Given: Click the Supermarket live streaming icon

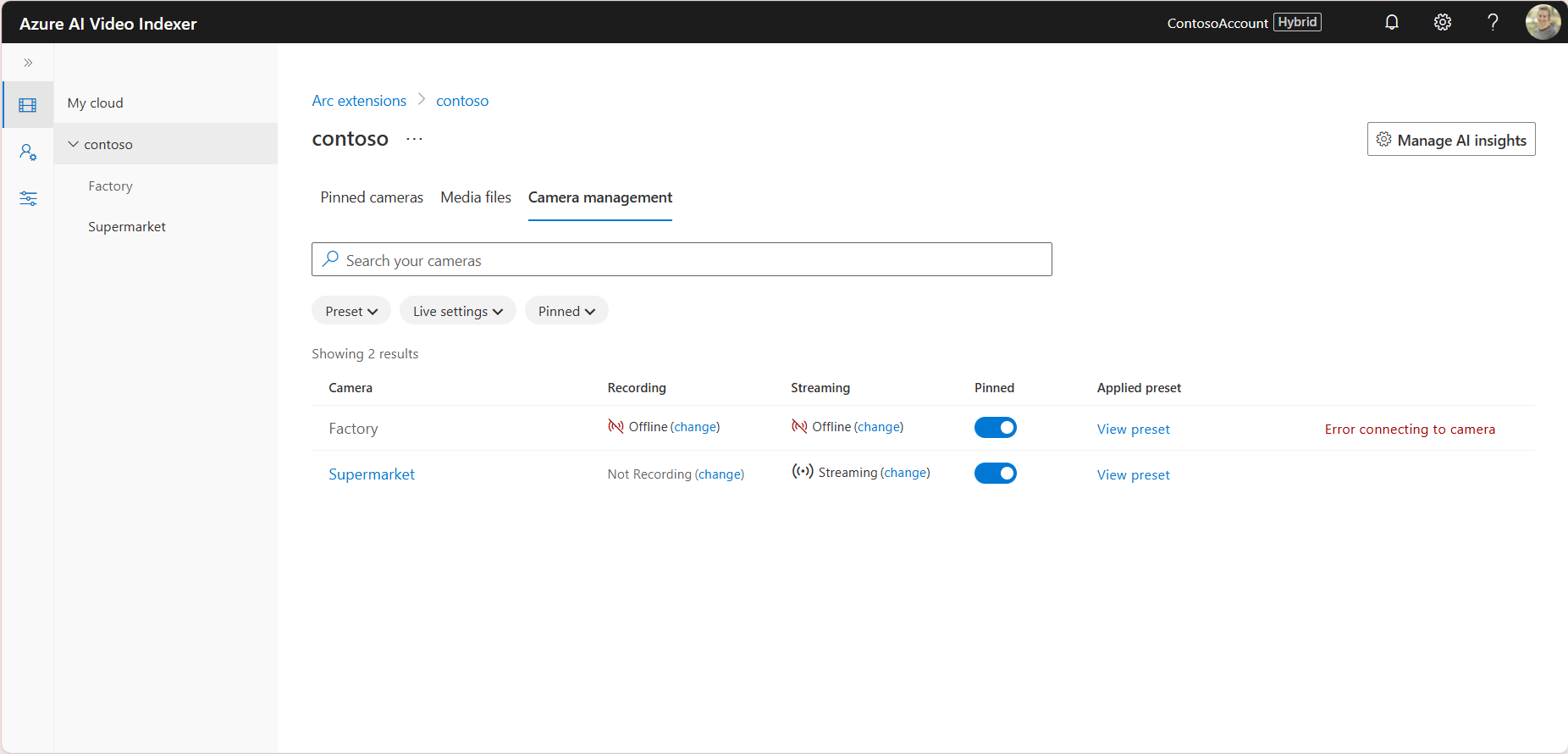Looking at the screenshot, I should point(803,471).
